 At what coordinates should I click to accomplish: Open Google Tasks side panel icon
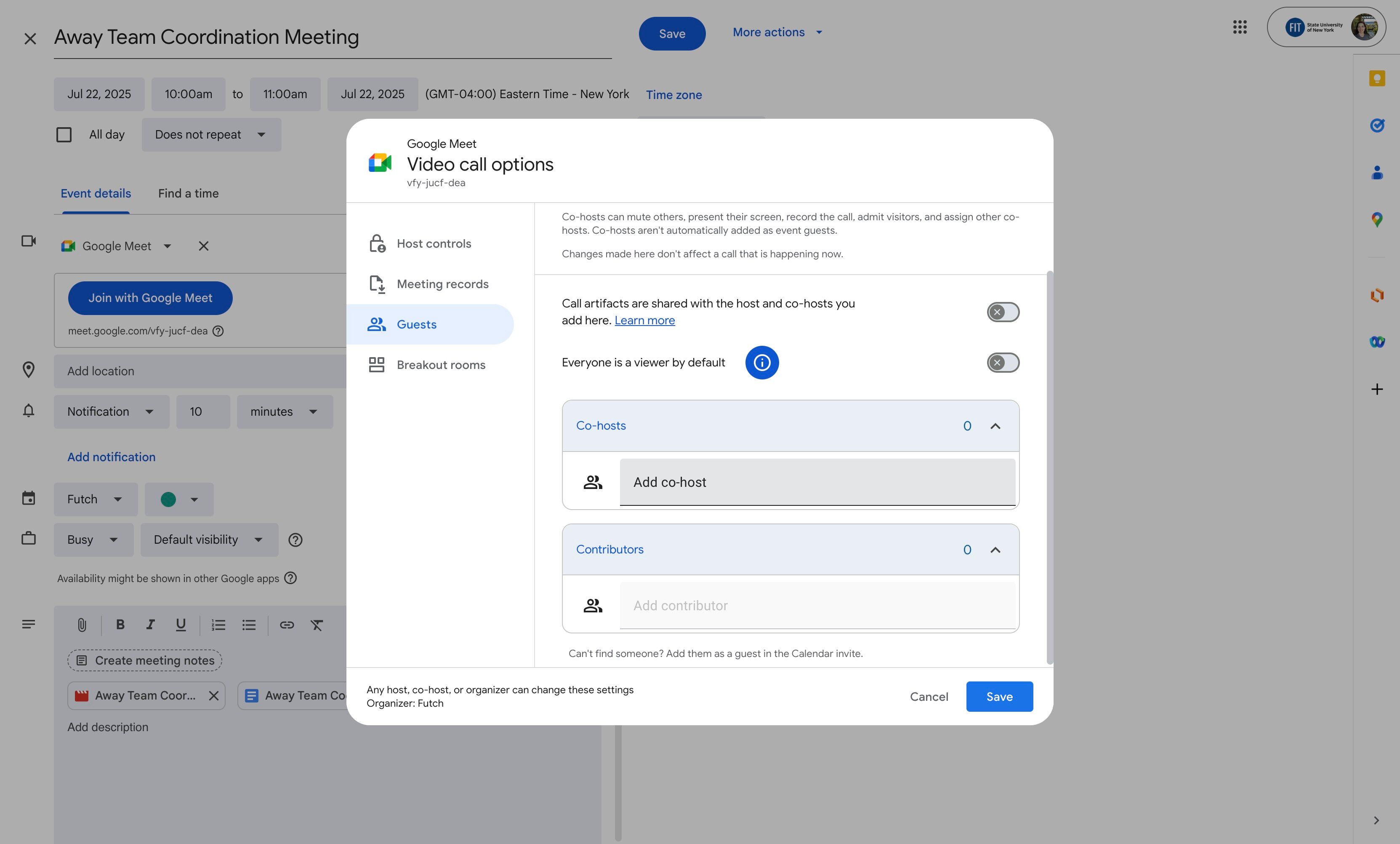[1377, 125]
